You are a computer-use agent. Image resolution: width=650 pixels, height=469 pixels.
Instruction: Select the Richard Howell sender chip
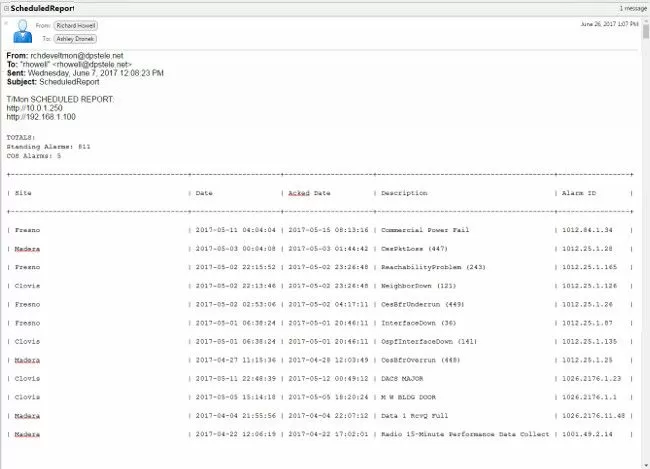(x=78, y=25)
